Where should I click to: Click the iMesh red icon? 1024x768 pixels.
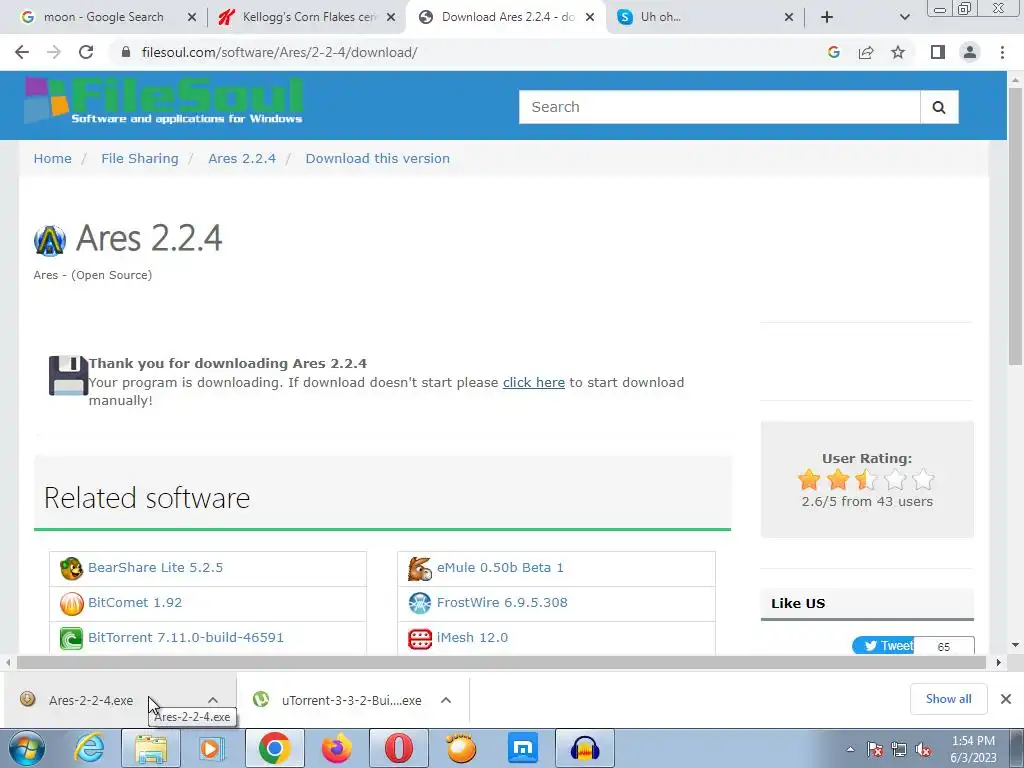coord(420,638)
